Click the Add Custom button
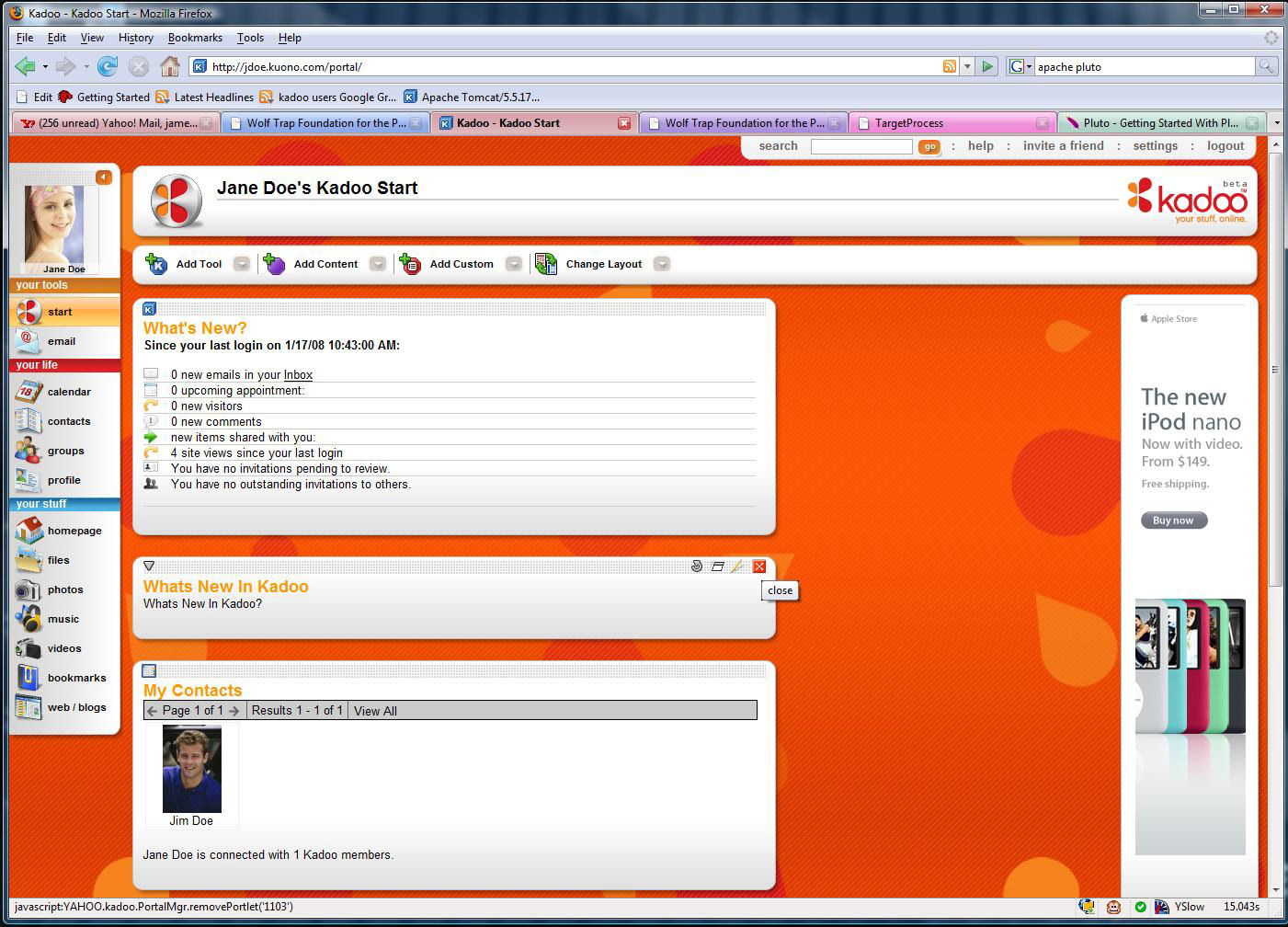The width and height of the screenshot is (1288, 927). click(x=447, y=264)
